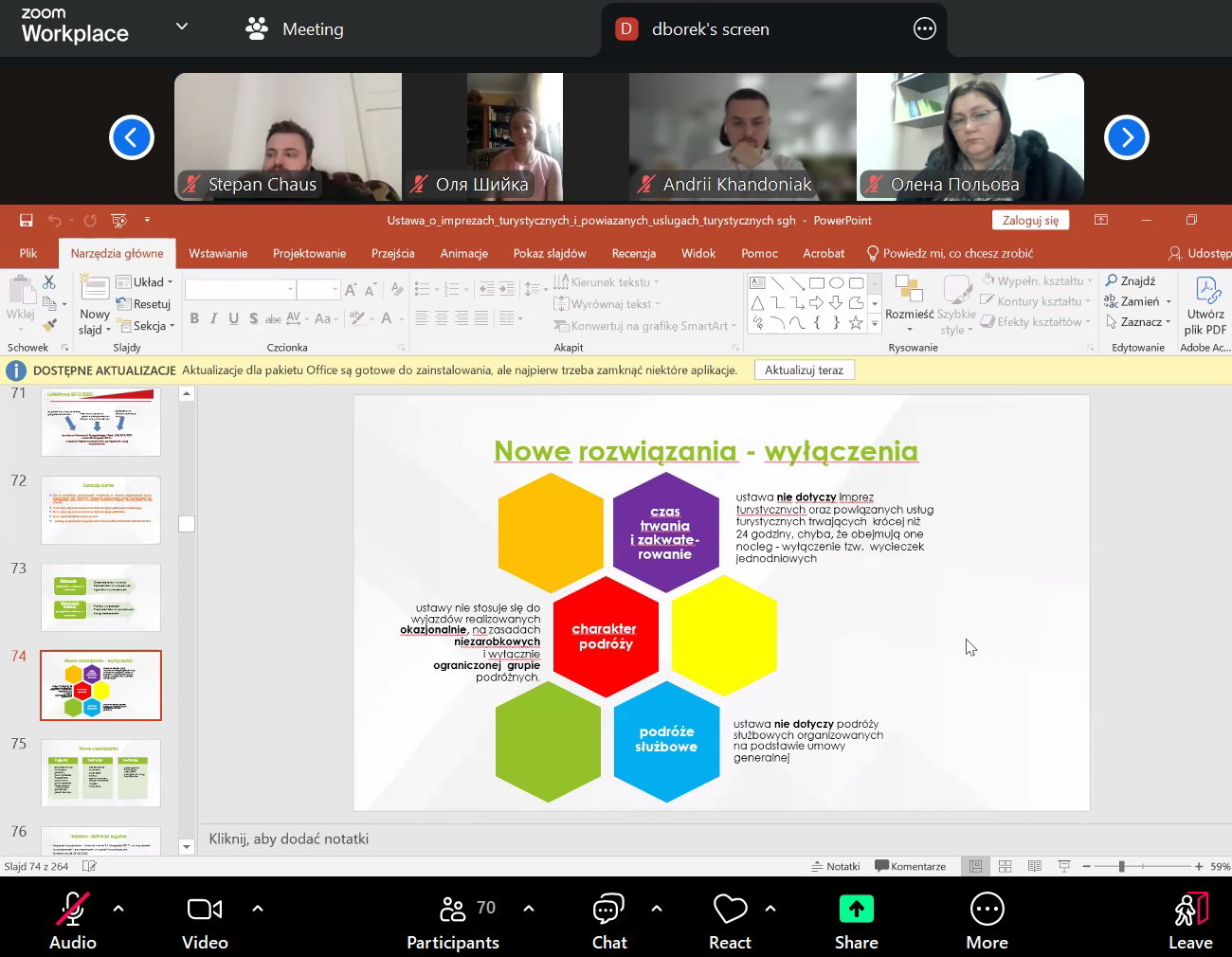Click the Zaloguj się sign-in button
This screenshot has width=1232, height=957.
[x=1030, y=220]
